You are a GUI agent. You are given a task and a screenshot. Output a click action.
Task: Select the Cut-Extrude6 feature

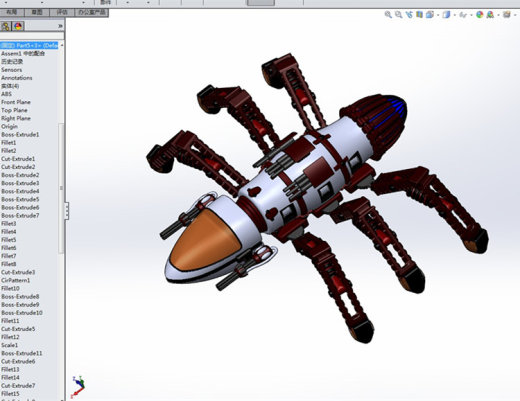point(18,361)
